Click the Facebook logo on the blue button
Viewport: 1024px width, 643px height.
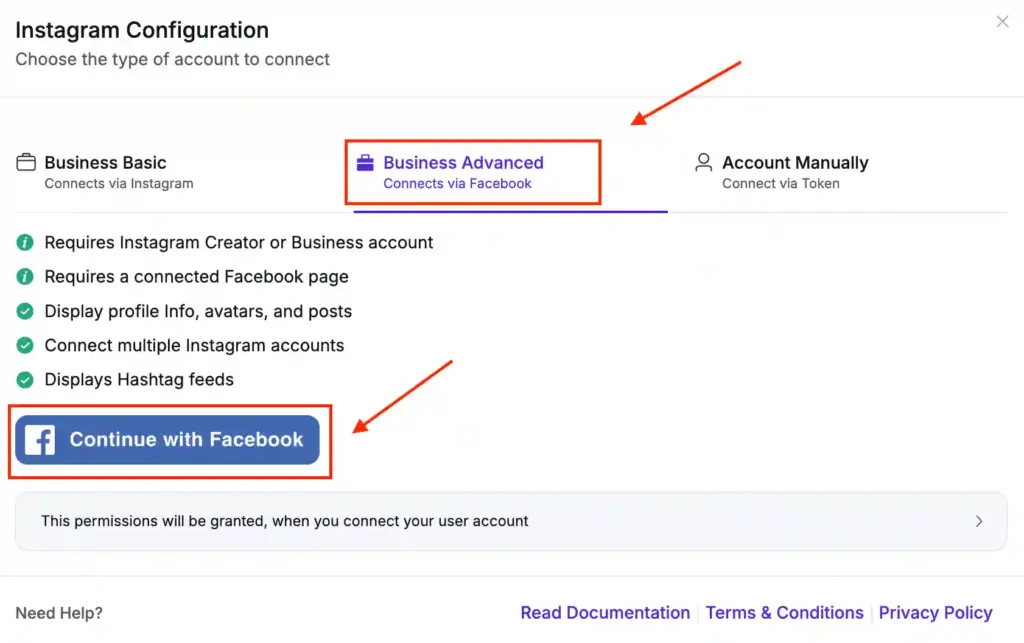coord(40,439)
